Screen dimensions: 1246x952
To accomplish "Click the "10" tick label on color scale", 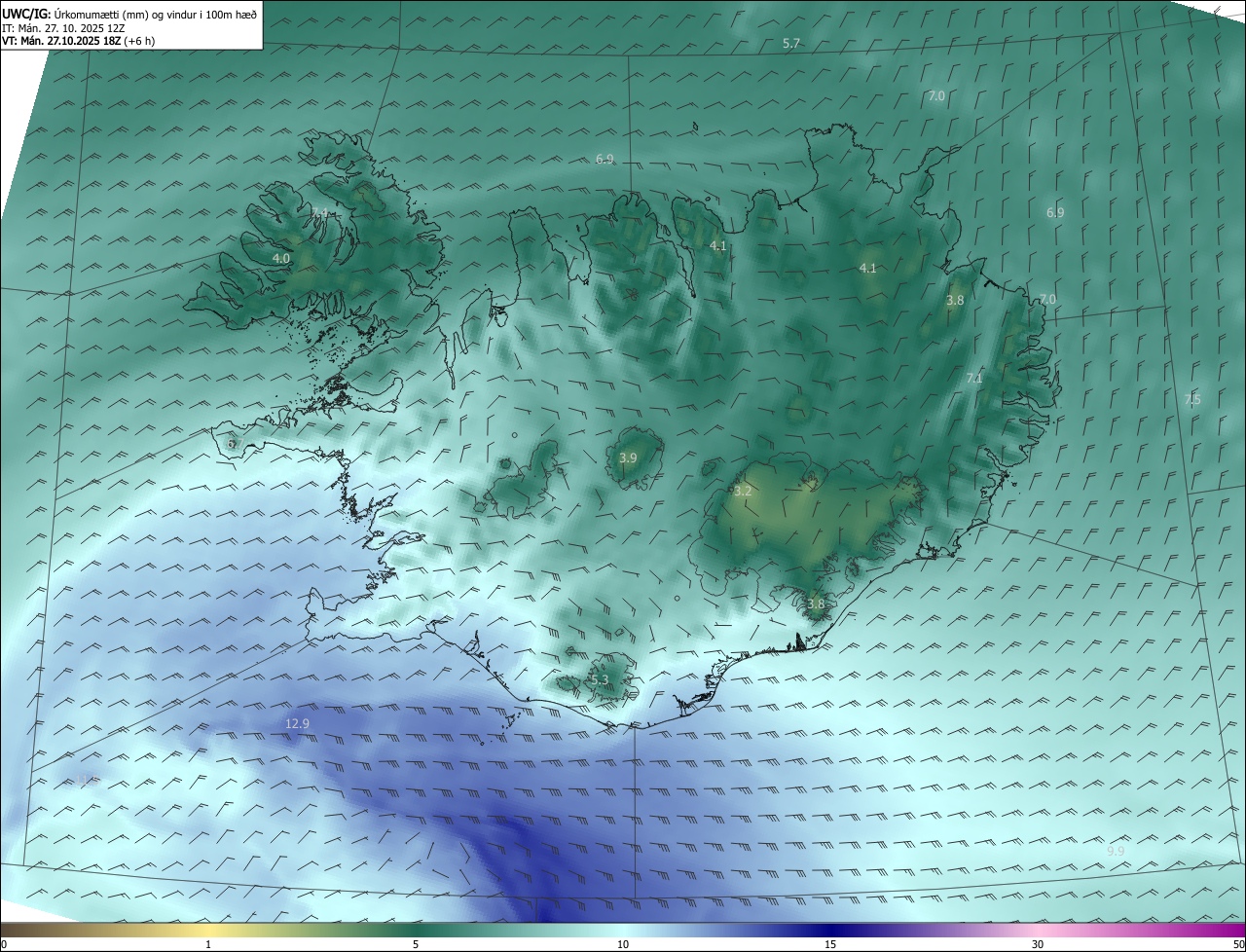I will tap(623, 944).
